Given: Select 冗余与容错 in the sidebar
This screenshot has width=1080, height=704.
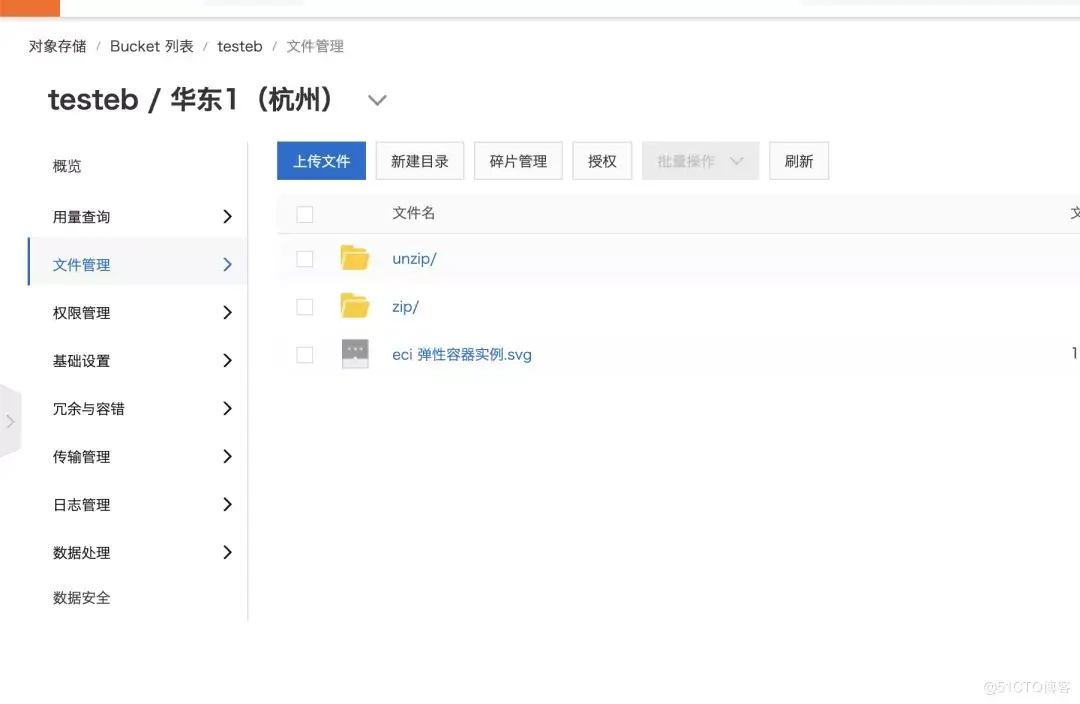Looking at the screenshot, I should point(89,409).
